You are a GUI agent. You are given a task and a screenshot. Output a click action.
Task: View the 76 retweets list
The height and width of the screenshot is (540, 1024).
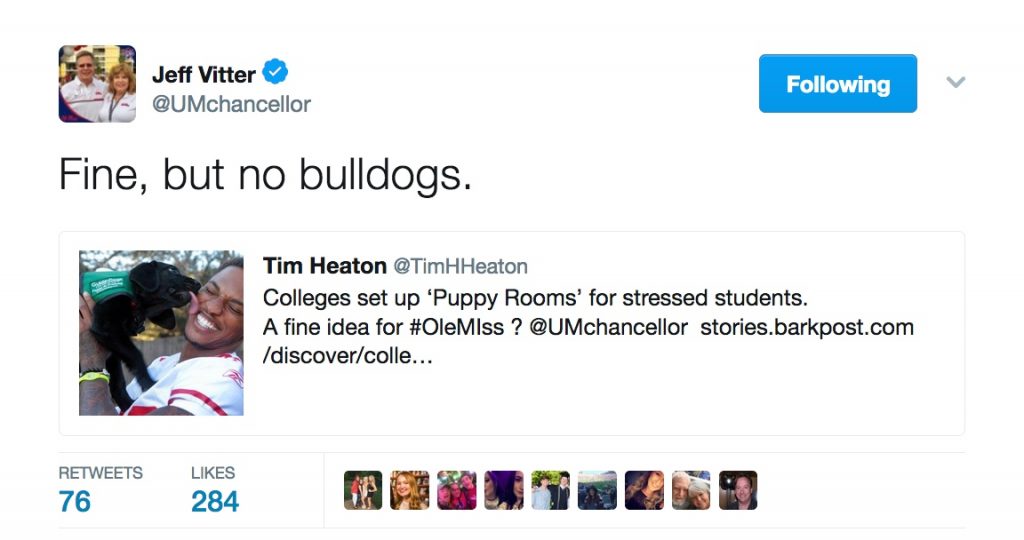[100, 490]
